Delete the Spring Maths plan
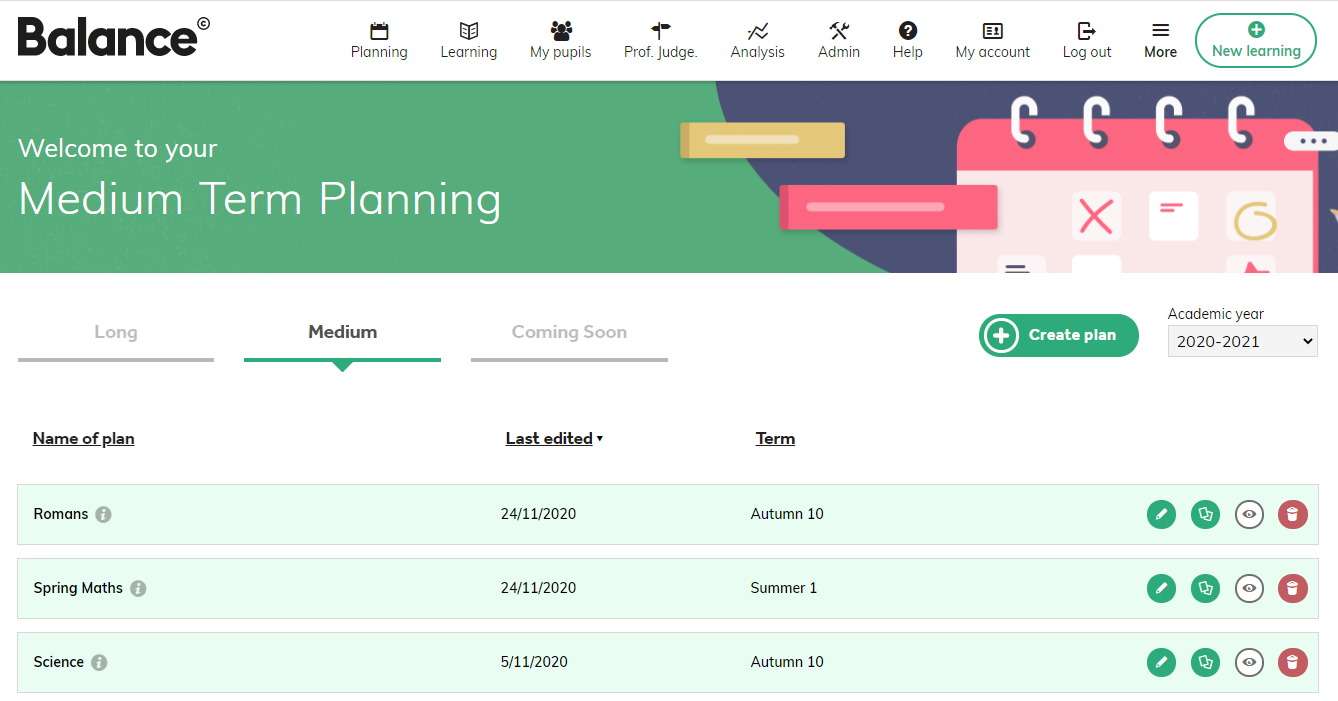This screenshot has width=1338, height=701. click(x=1293, y=588)
